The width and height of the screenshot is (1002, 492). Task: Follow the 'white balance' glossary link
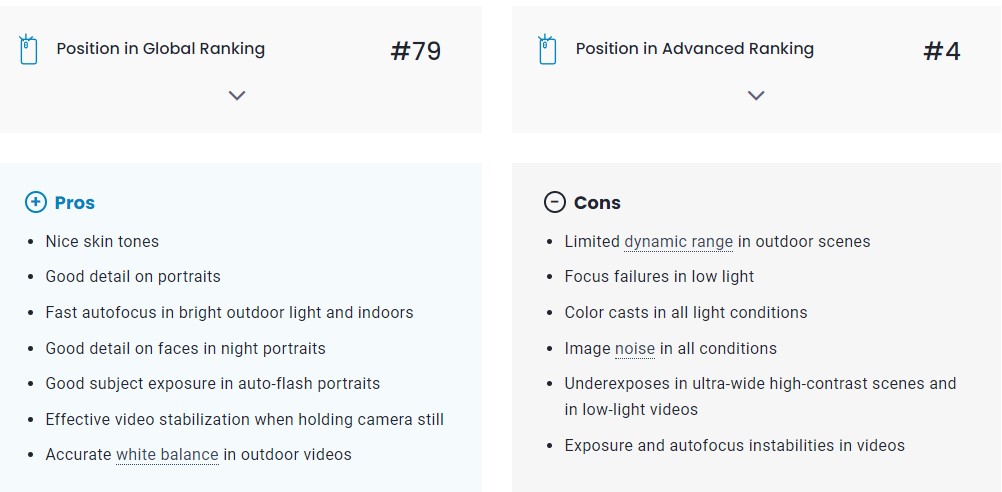click(167, 455)
